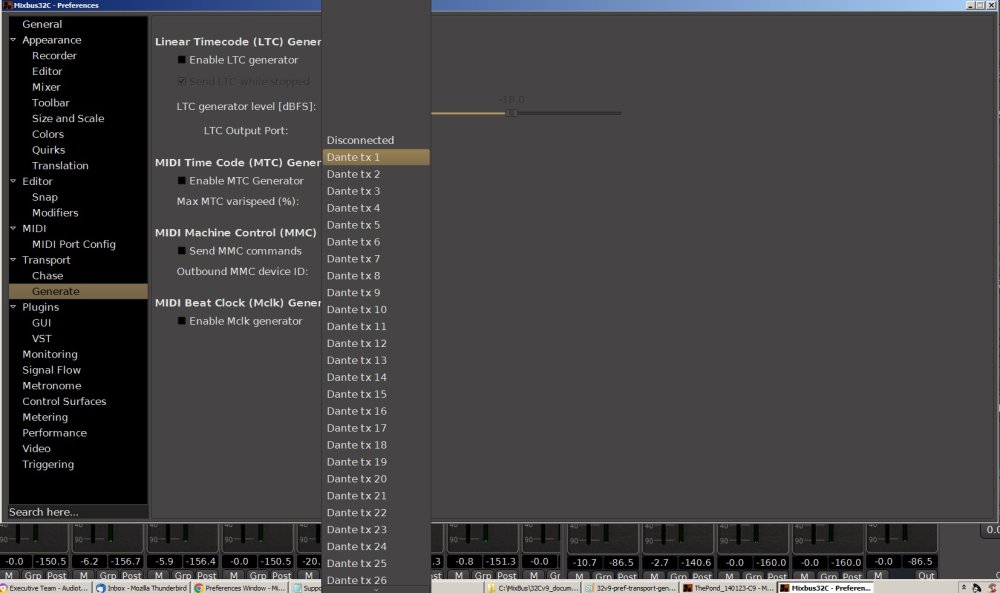This screenshot has height=593, width=1000.
Task: Select Dante tx 15 port entry
Action: pos(376,394)
